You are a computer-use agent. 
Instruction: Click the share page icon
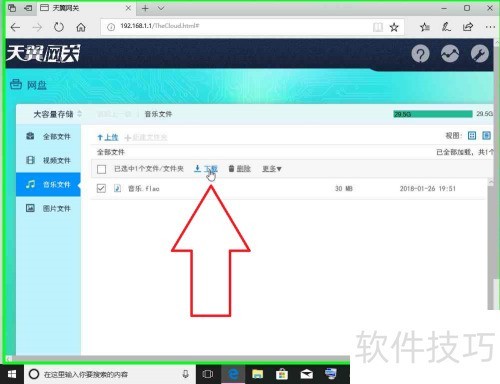coord(468,27)
